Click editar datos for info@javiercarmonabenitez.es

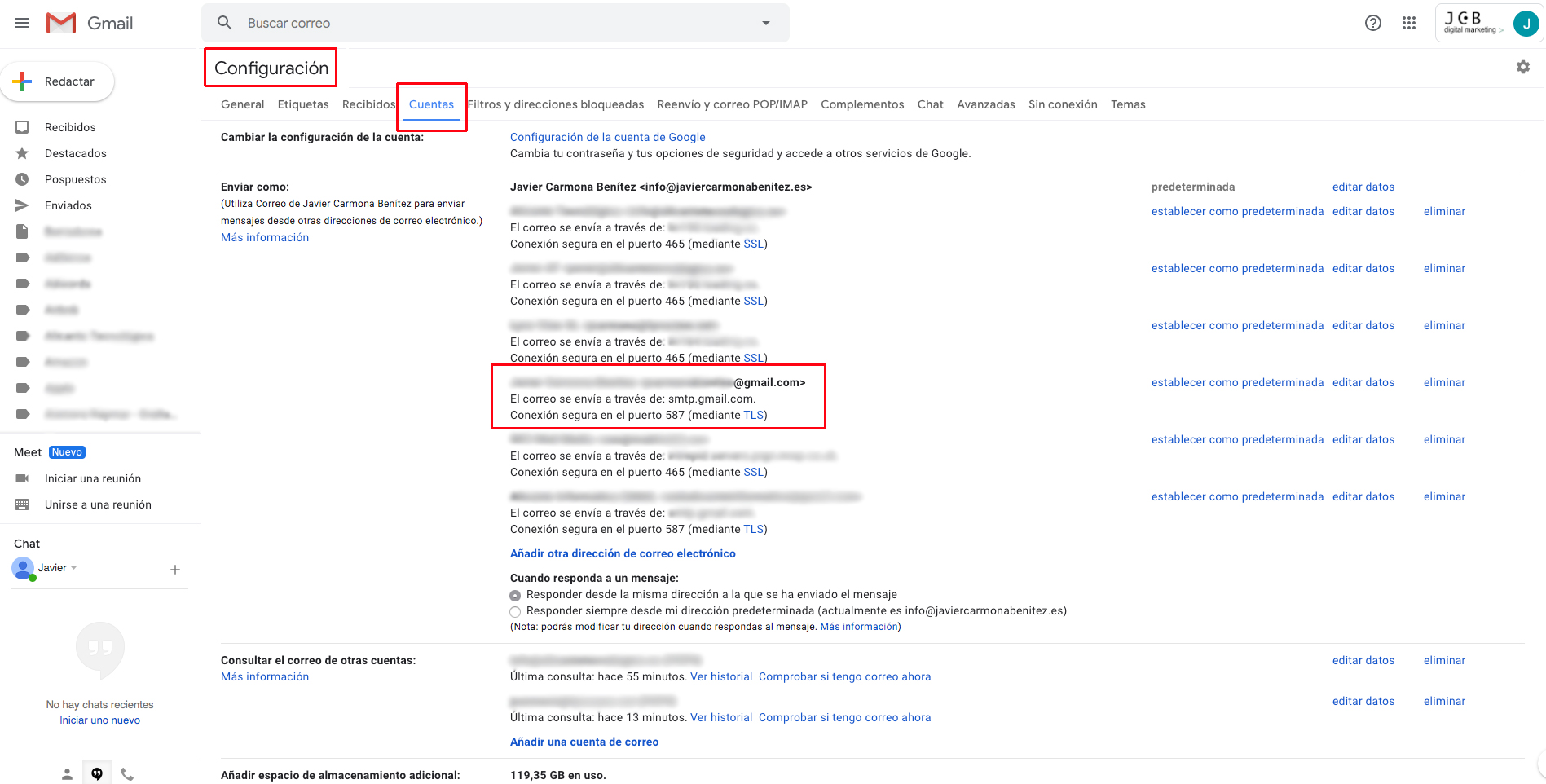[x=1363, y=187]
